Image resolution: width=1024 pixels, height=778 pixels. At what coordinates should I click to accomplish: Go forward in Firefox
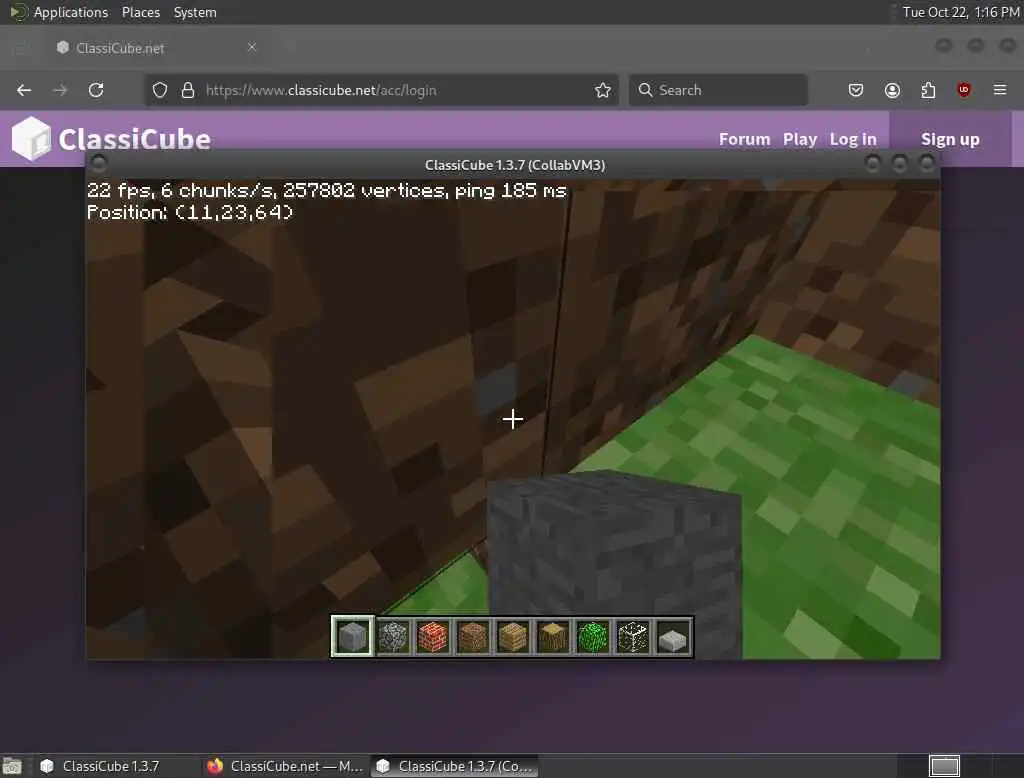[60, 90]
